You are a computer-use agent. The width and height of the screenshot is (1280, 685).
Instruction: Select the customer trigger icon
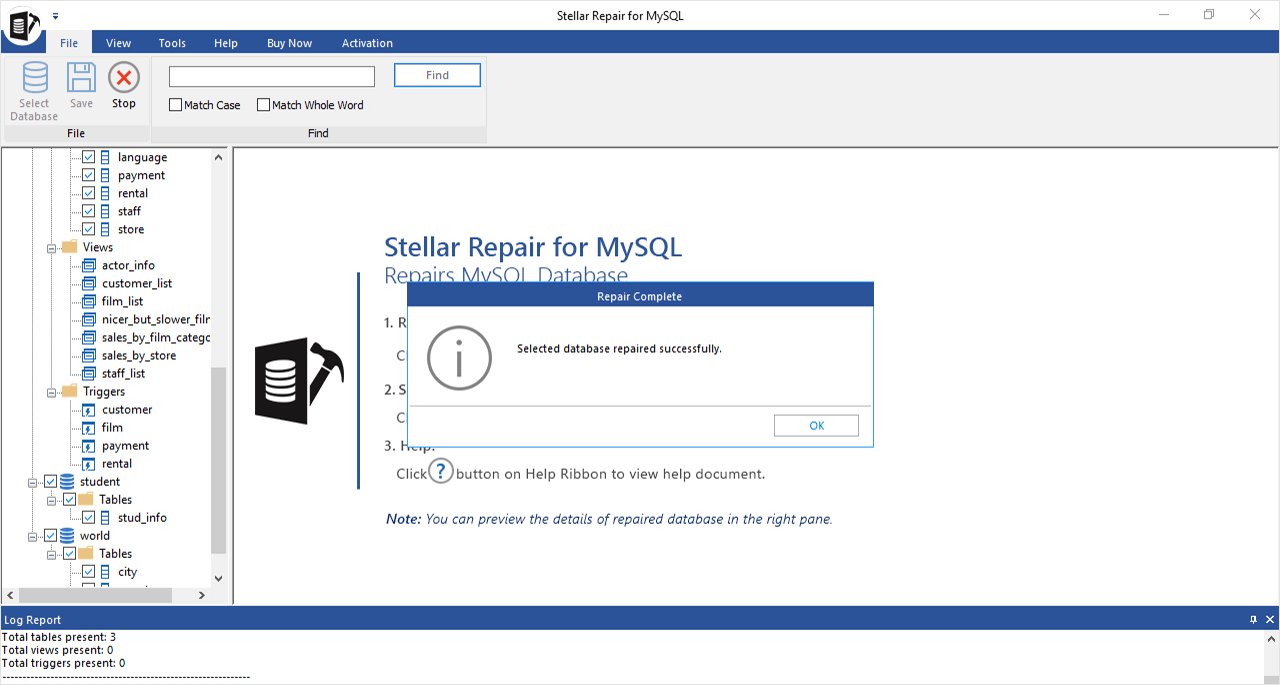(89, 410)
